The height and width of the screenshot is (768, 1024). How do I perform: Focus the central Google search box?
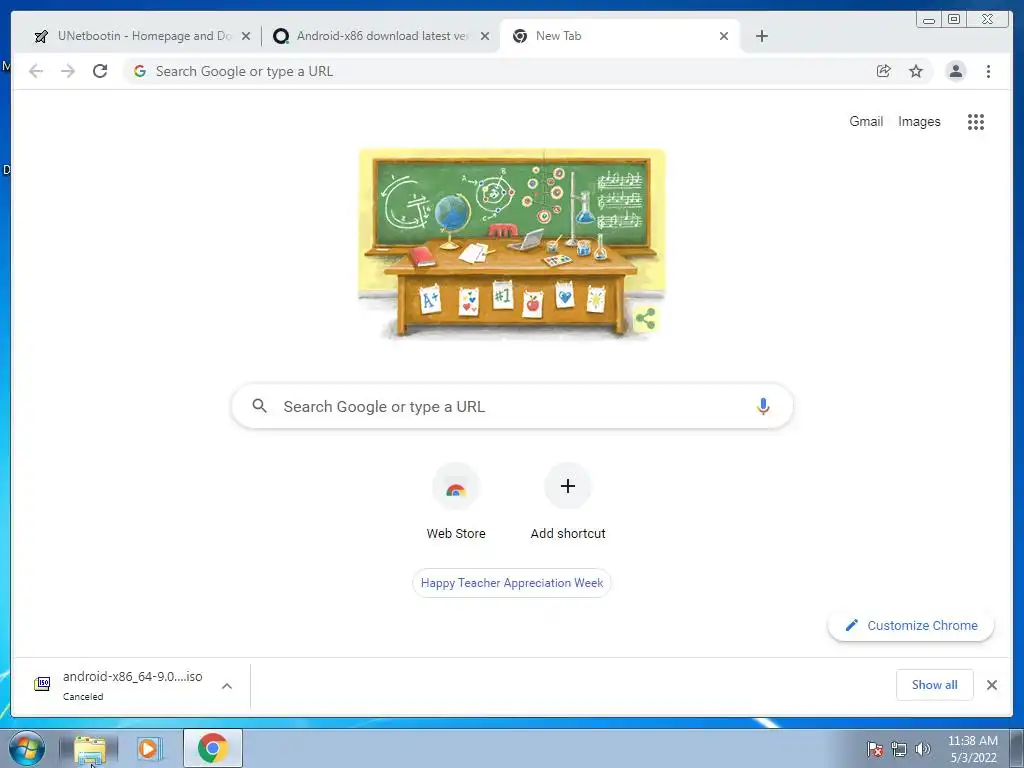512,406
